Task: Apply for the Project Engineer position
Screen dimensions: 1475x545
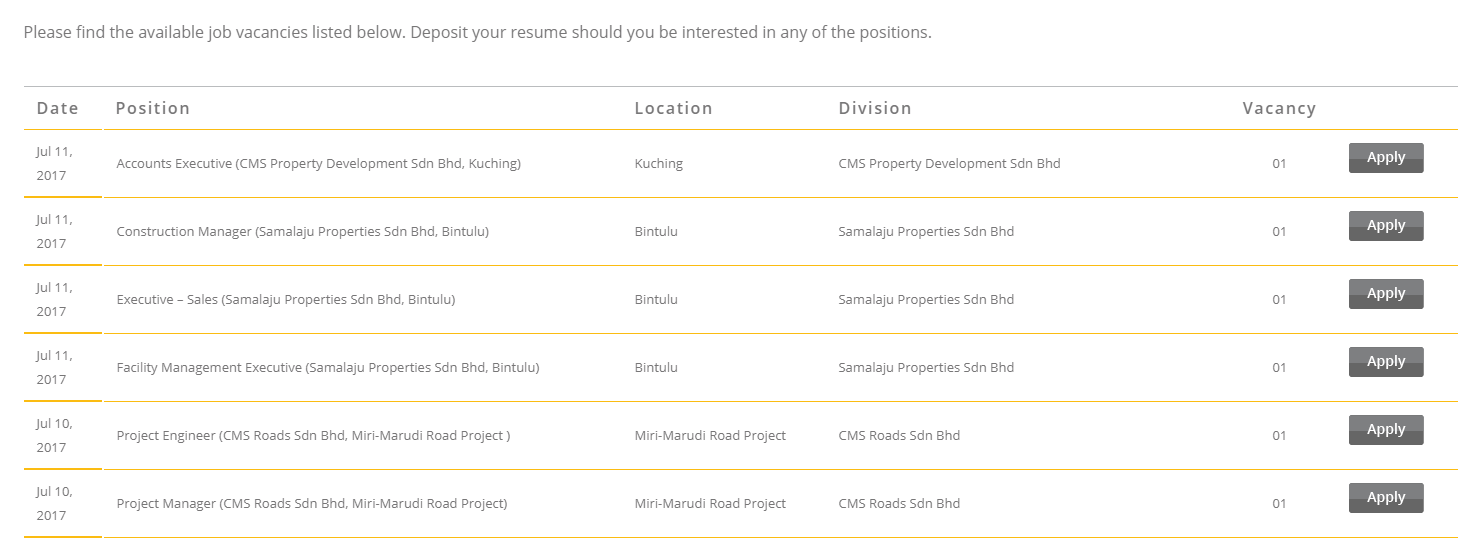Action: 1385,430
